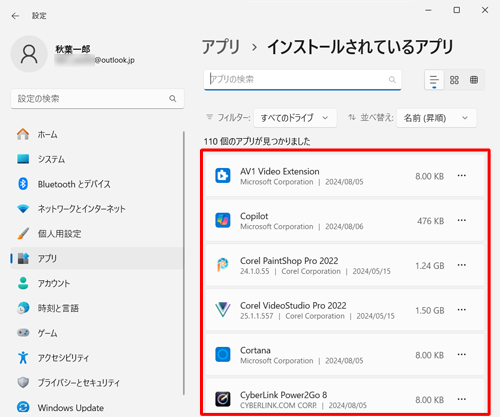Click the AV1 Video Extension app icon
The height and width of the screenshot is (417, 500).
click(223, 176)
